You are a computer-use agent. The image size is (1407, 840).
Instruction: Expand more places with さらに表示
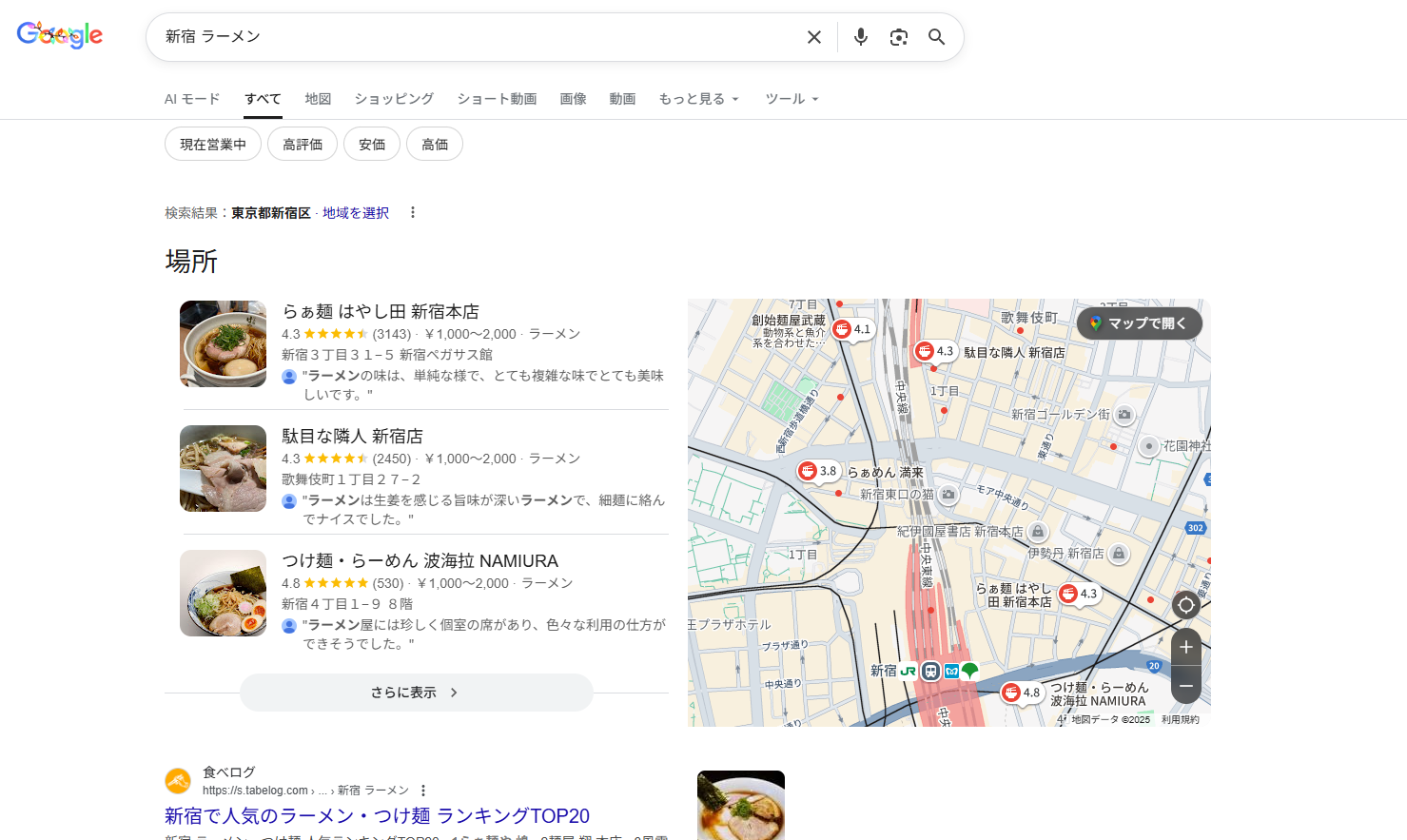point(416,693)
